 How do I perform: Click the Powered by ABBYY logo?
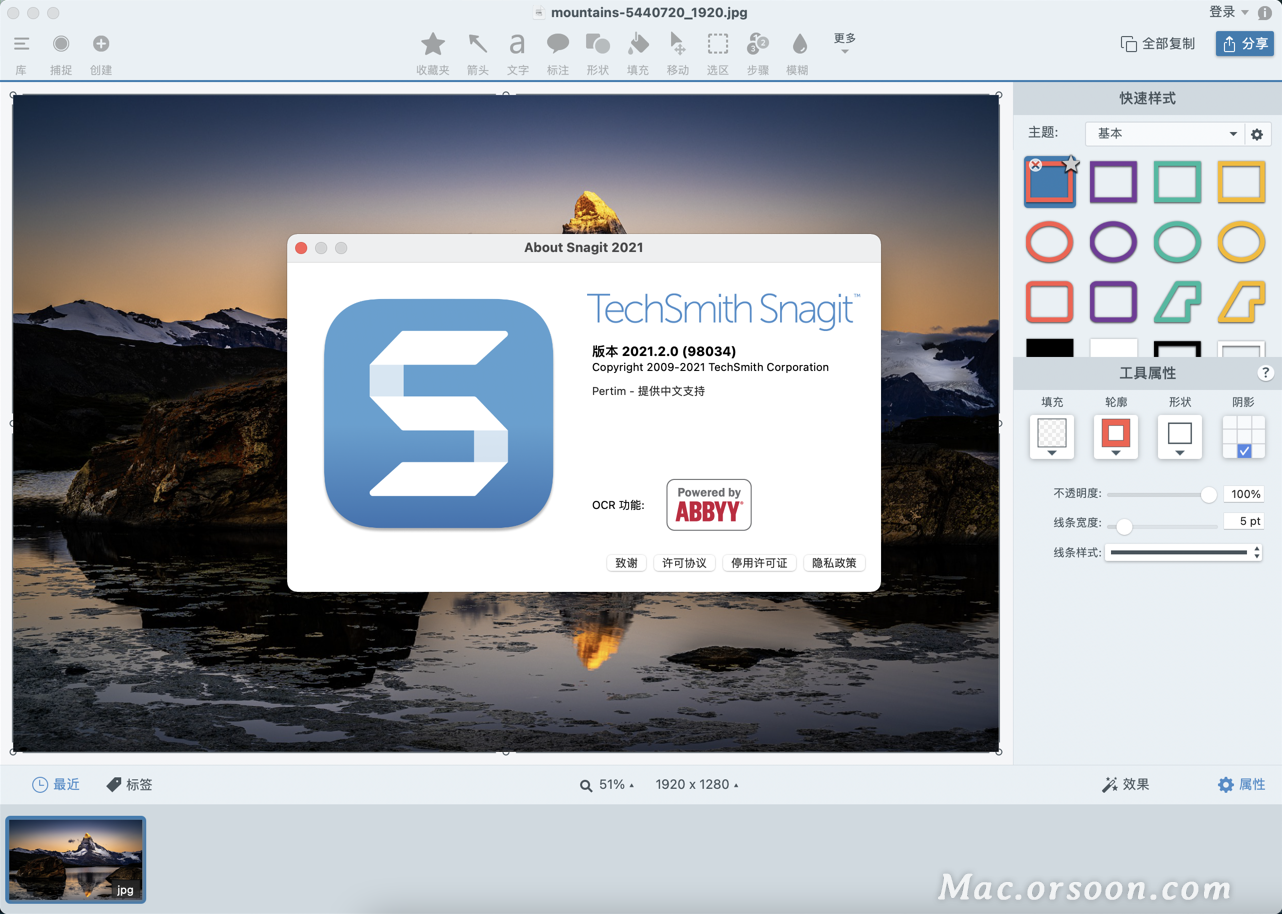point(709,505)
